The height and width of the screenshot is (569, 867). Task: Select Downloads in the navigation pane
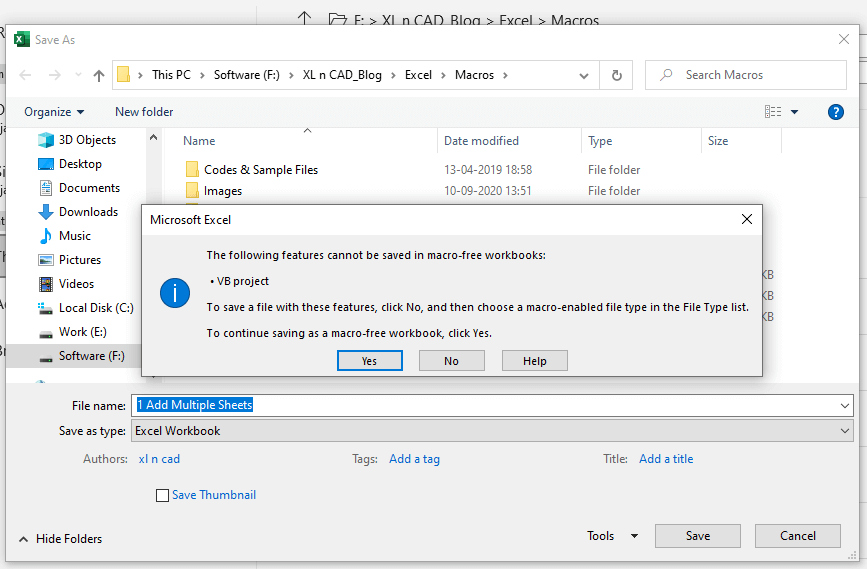pyautogui.click(x=78, y=212)
